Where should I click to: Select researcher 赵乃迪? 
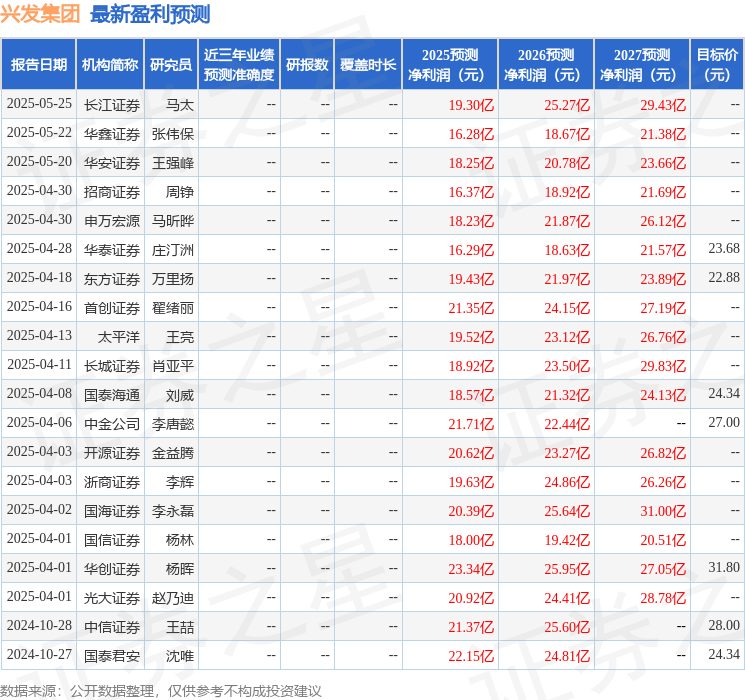(x=173, y=598)
